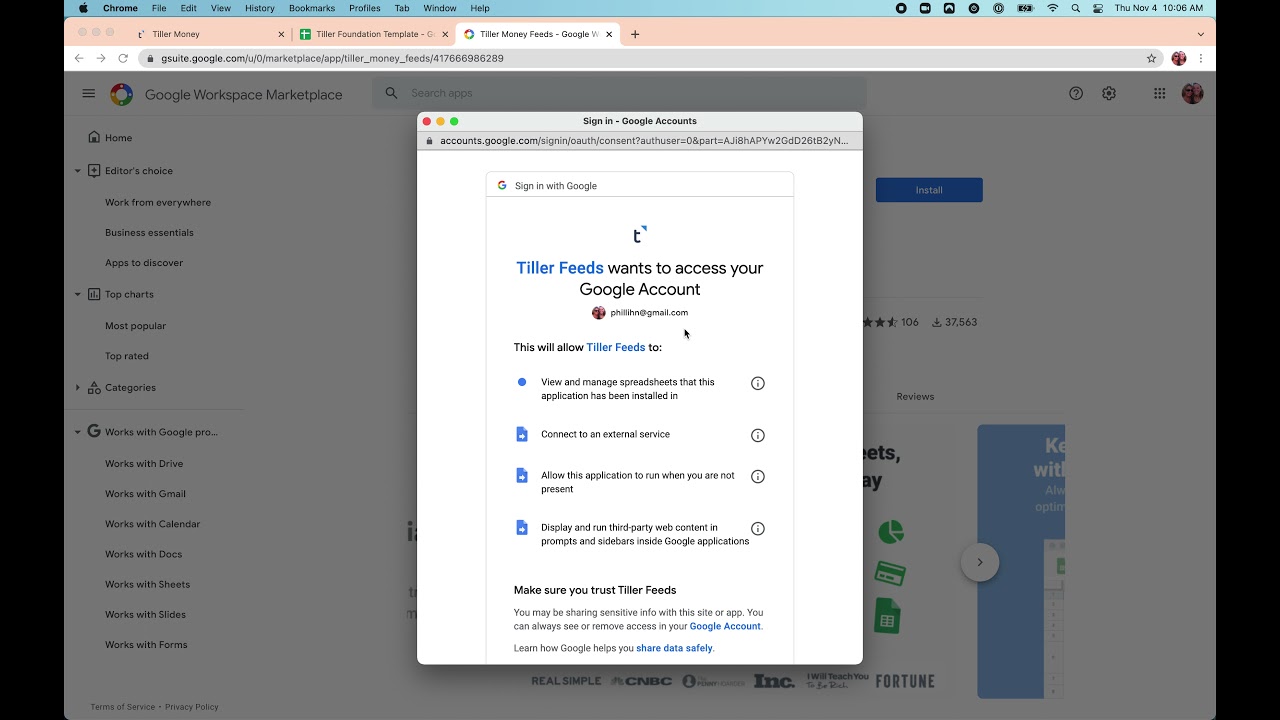Open the Chrome three-dot menu

coord(1200,59)
